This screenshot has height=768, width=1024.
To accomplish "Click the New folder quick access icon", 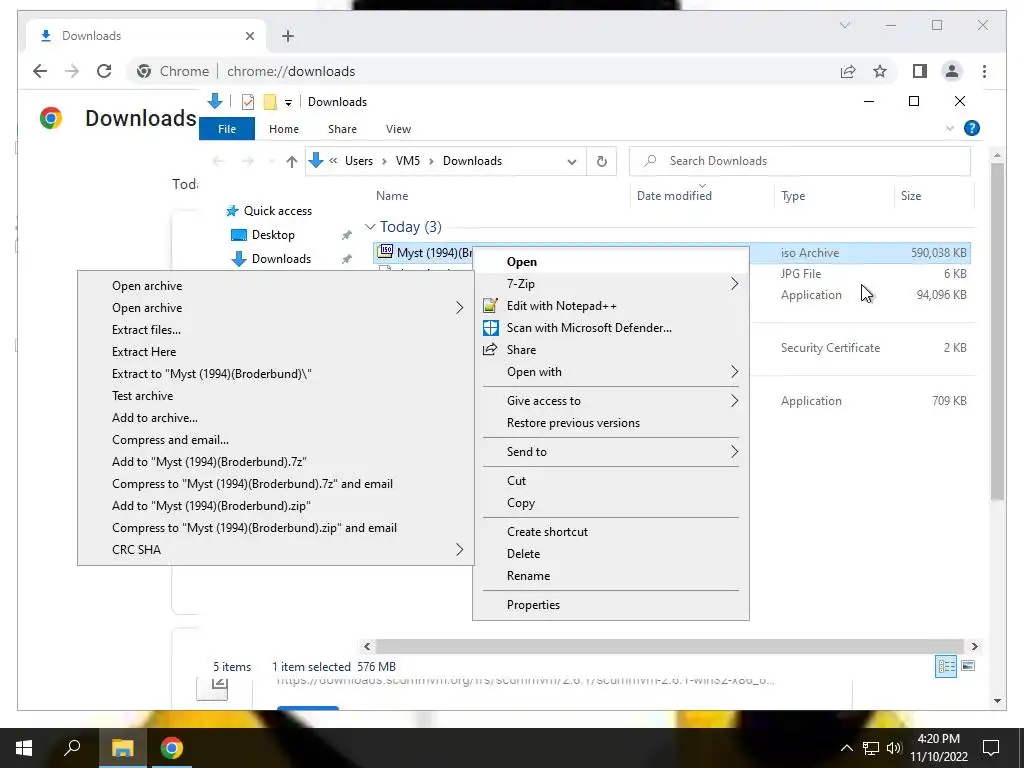I will pyautogui.click(x=270, y=102).
